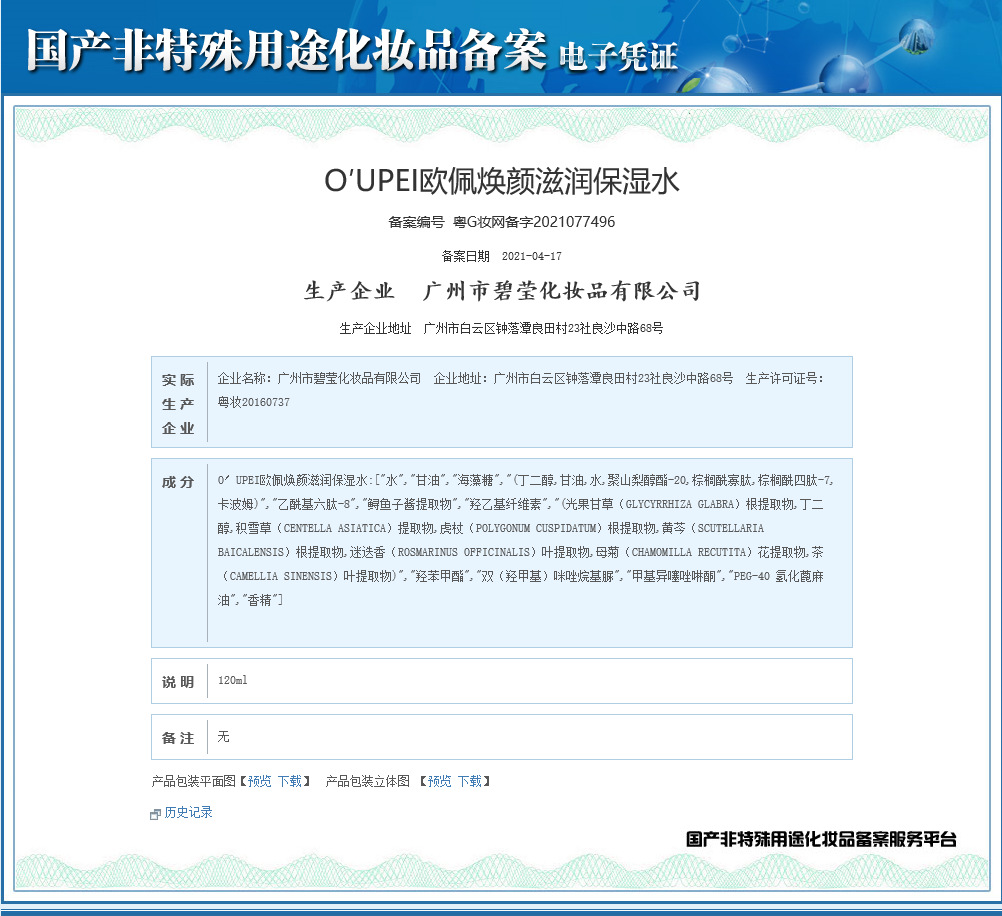
Task: Click the 电子凭证 banner text
Action: point(618,56)
